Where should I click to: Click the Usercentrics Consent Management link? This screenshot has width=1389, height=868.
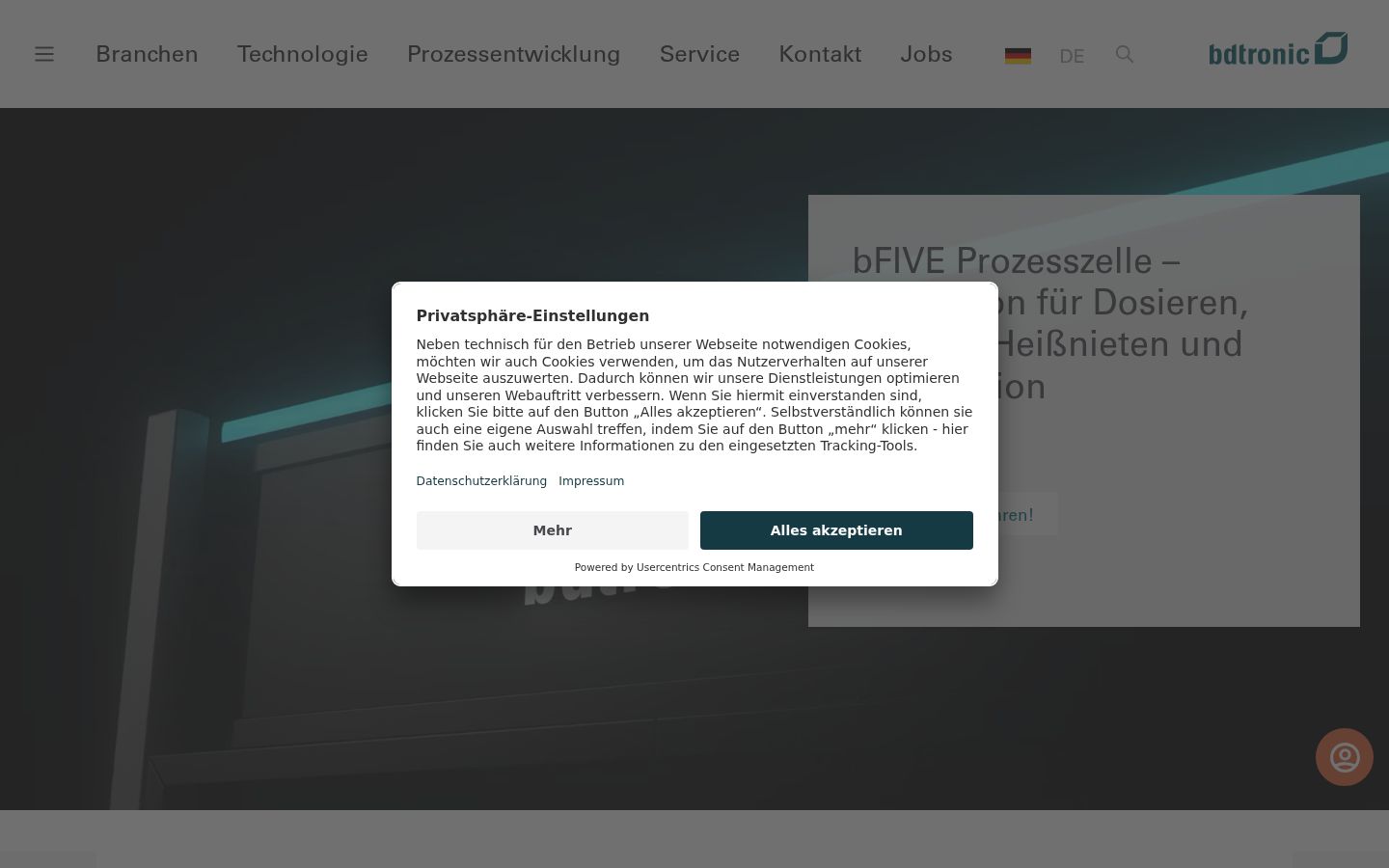(x=725, y=567)
